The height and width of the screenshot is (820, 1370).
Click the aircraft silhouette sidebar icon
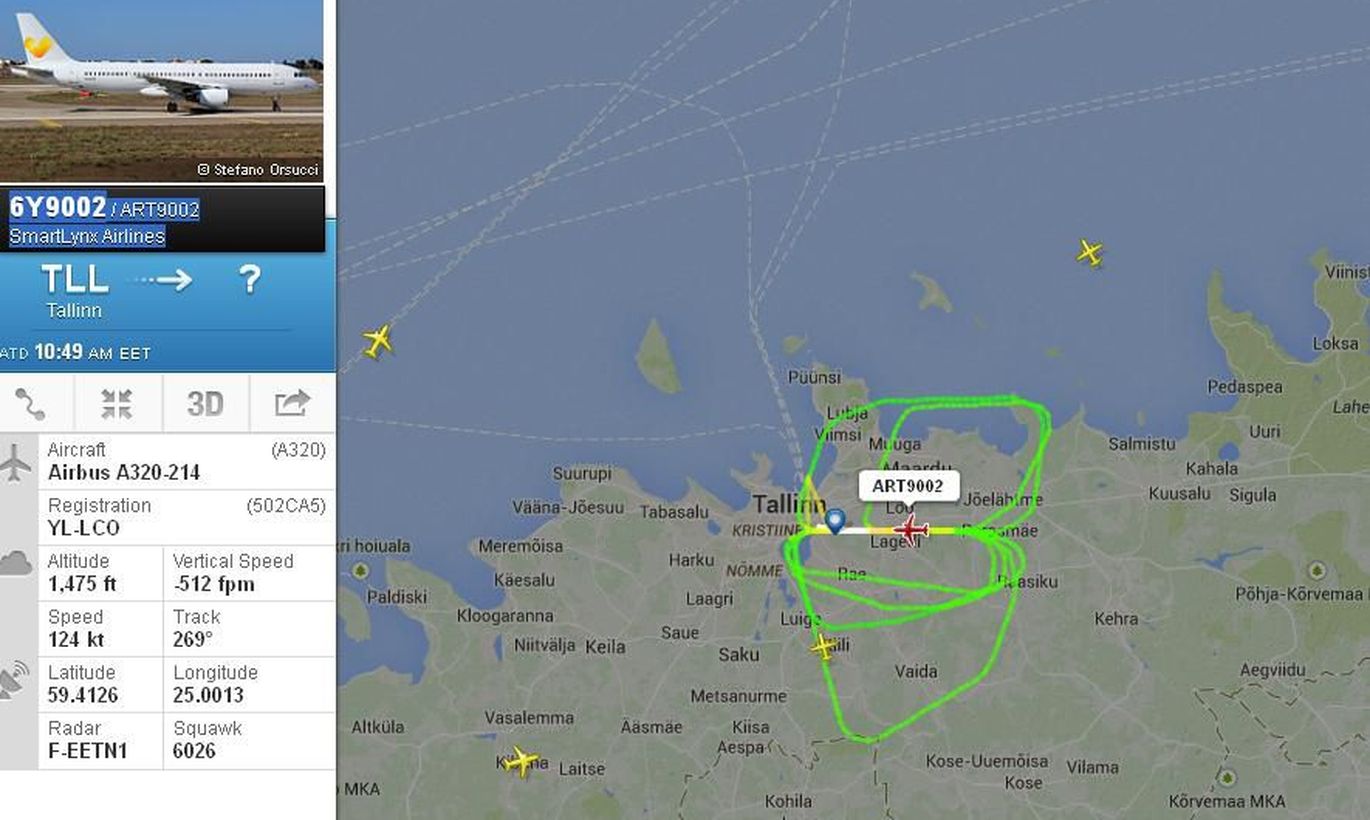(x=16, y=463)
